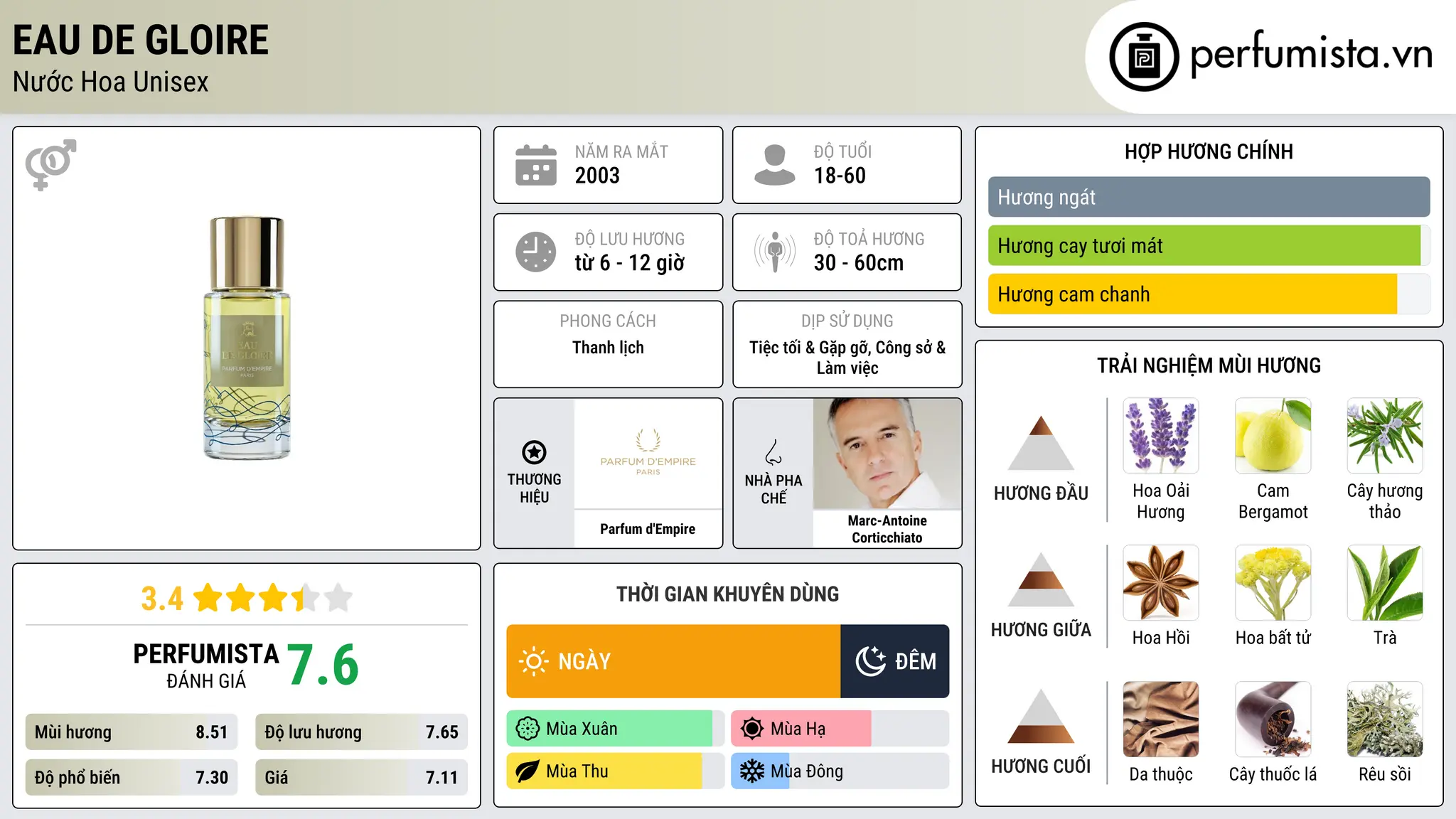Click the Hương ngát accord bar
The height and width of the screenshot is (819, 1456).
(x=1209, y=197)
